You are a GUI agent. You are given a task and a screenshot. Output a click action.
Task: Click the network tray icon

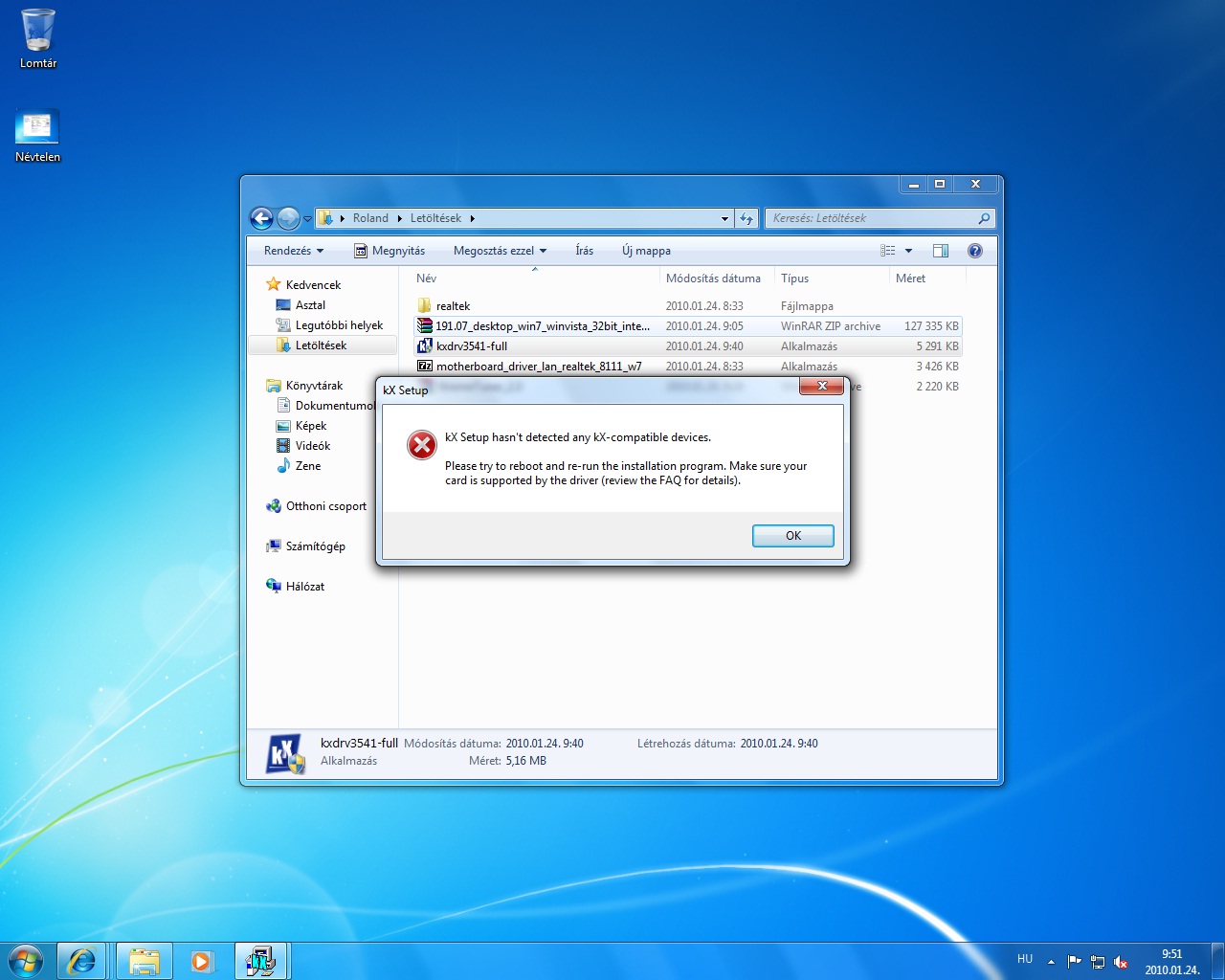pyautogui.click(x=1098, y=962)
